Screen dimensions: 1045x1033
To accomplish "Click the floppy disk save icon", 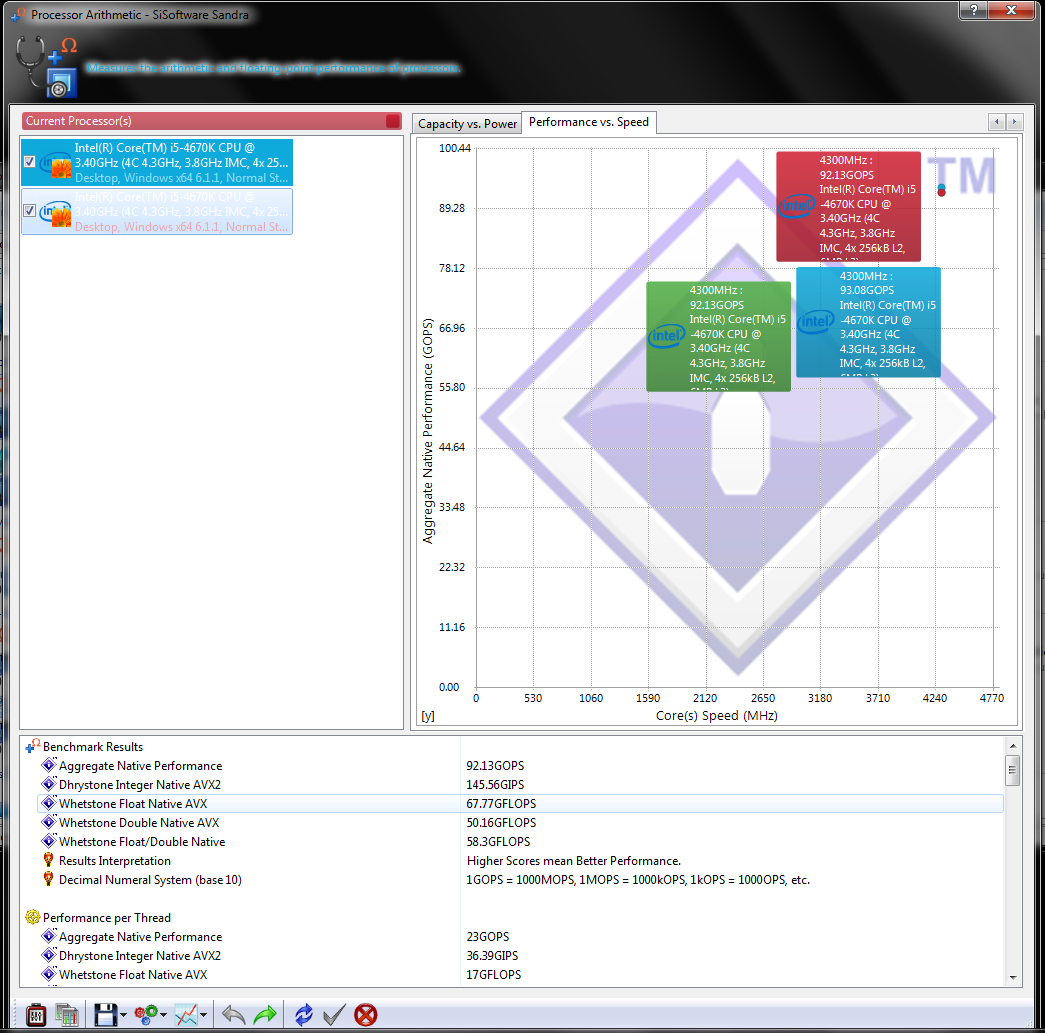I will coord(105,1015).
